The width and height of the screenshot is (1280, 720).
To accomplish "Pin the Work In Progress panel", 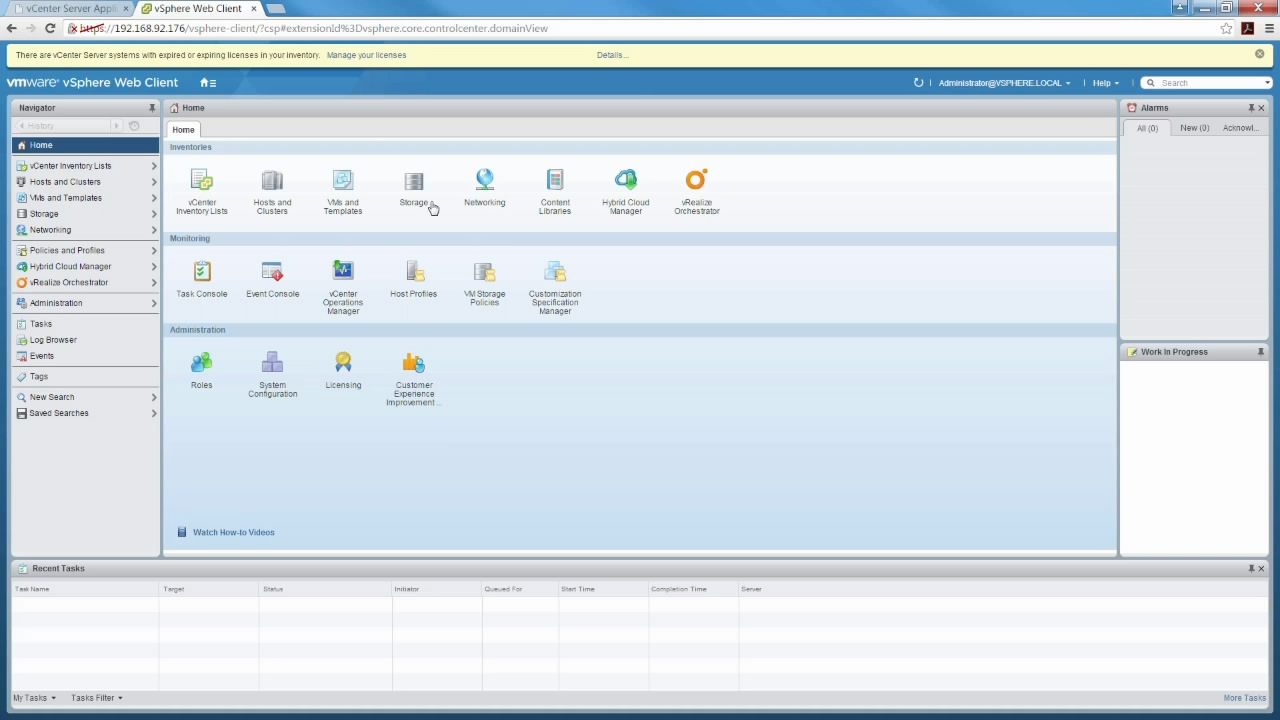I will [x=1260, y=352].
